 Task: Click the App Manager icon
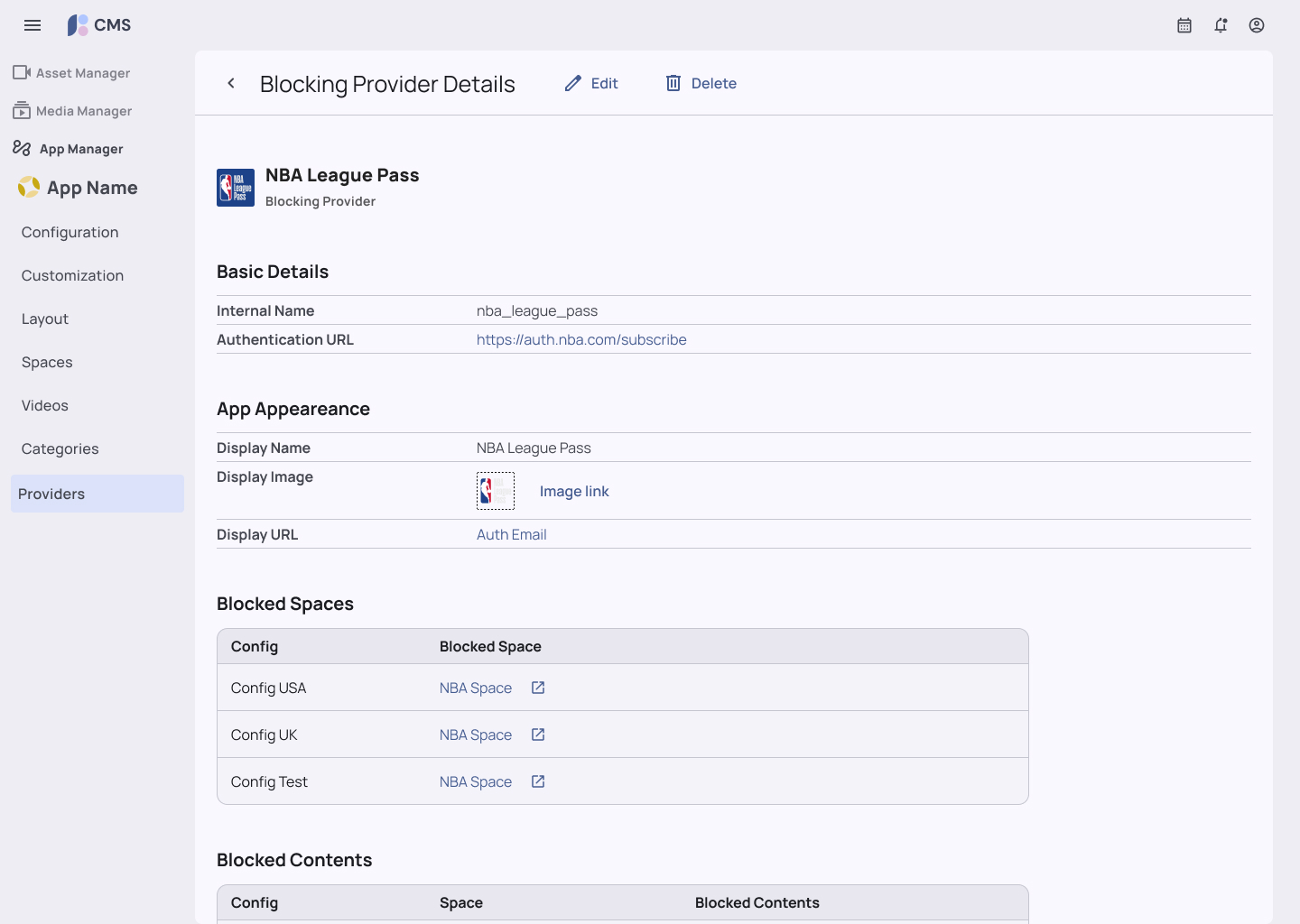pos(22,148)
